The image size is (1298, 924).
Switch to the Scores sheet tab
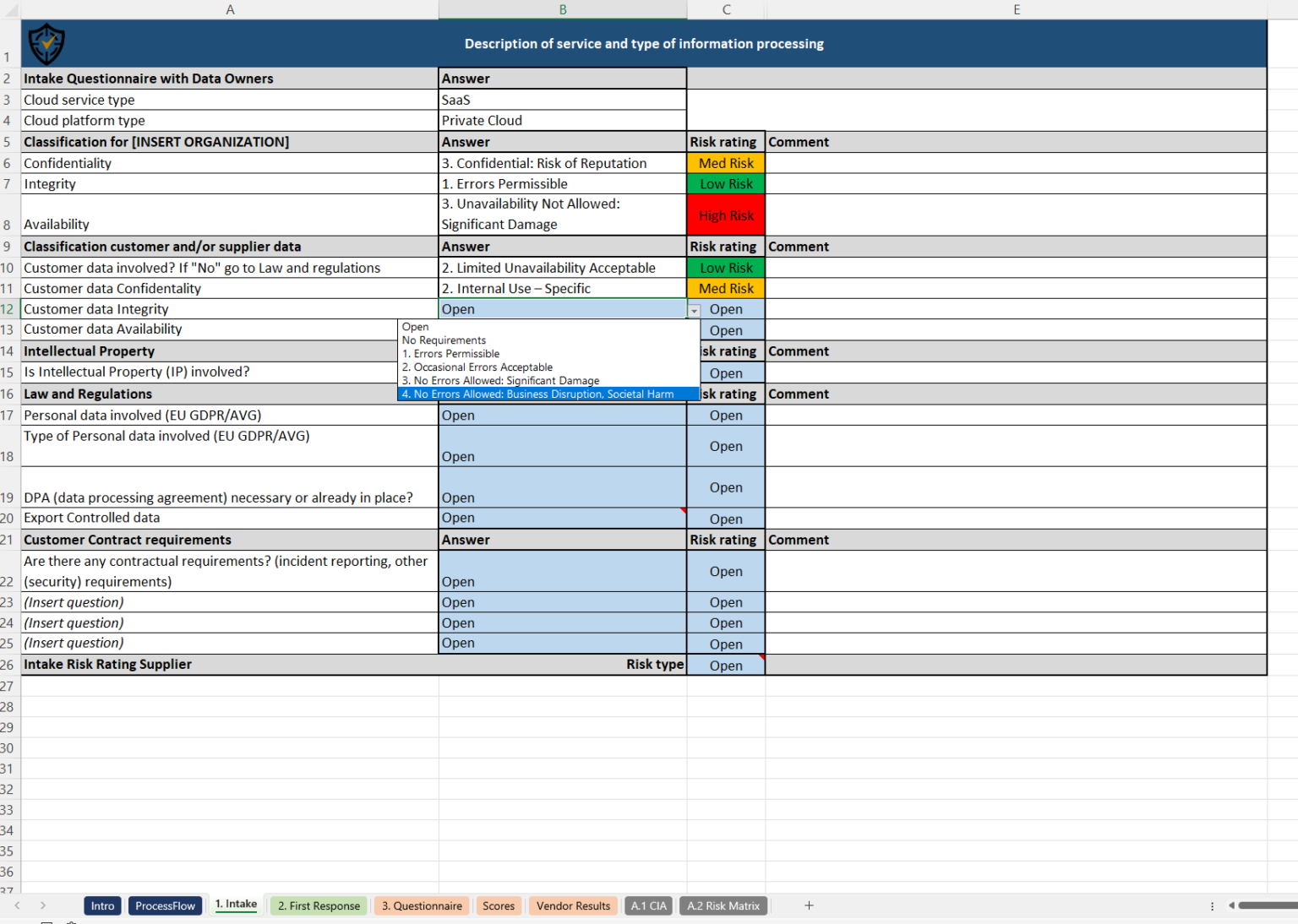click(x=499, y=905)
